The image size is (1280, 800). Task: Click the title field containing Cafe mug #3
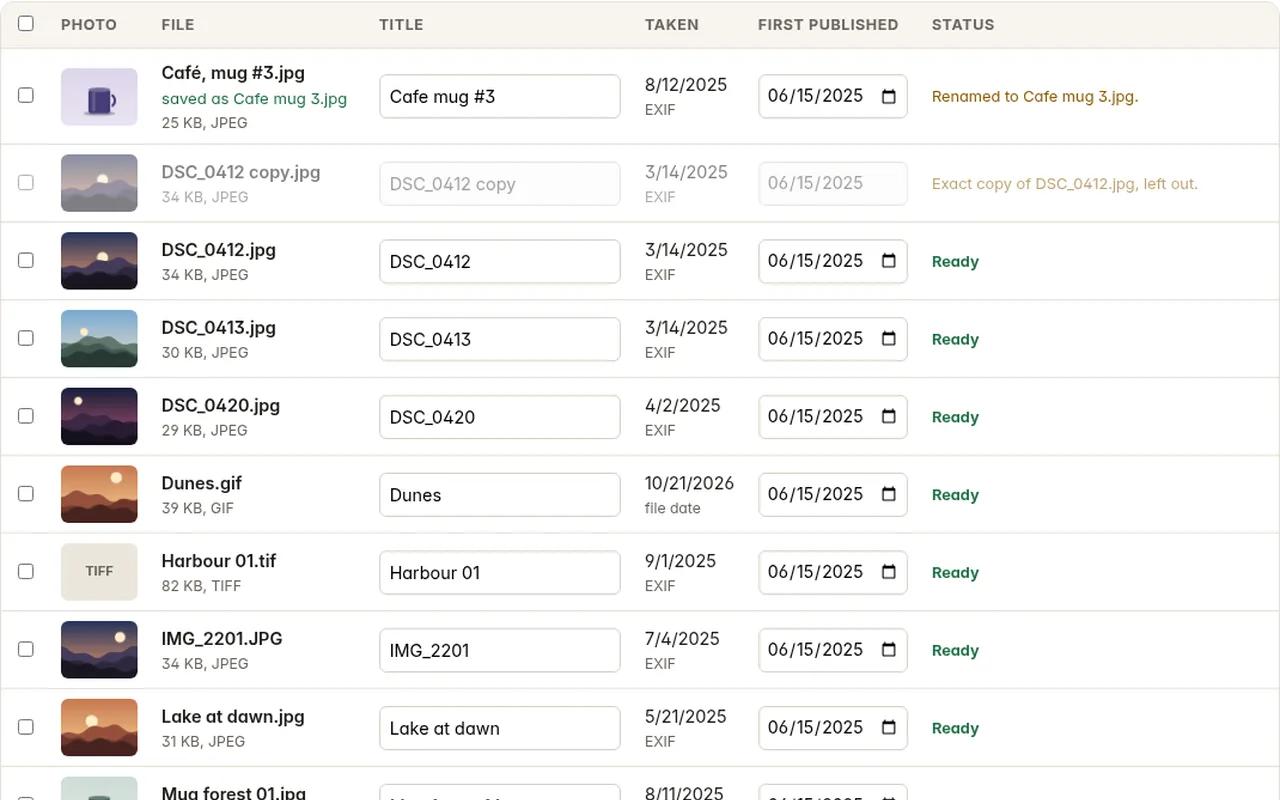click(500, 97)
